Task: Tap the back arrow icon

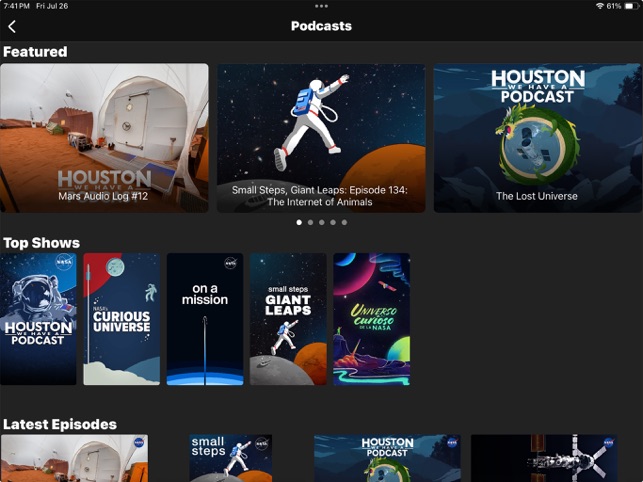Action: pos(12,27)
